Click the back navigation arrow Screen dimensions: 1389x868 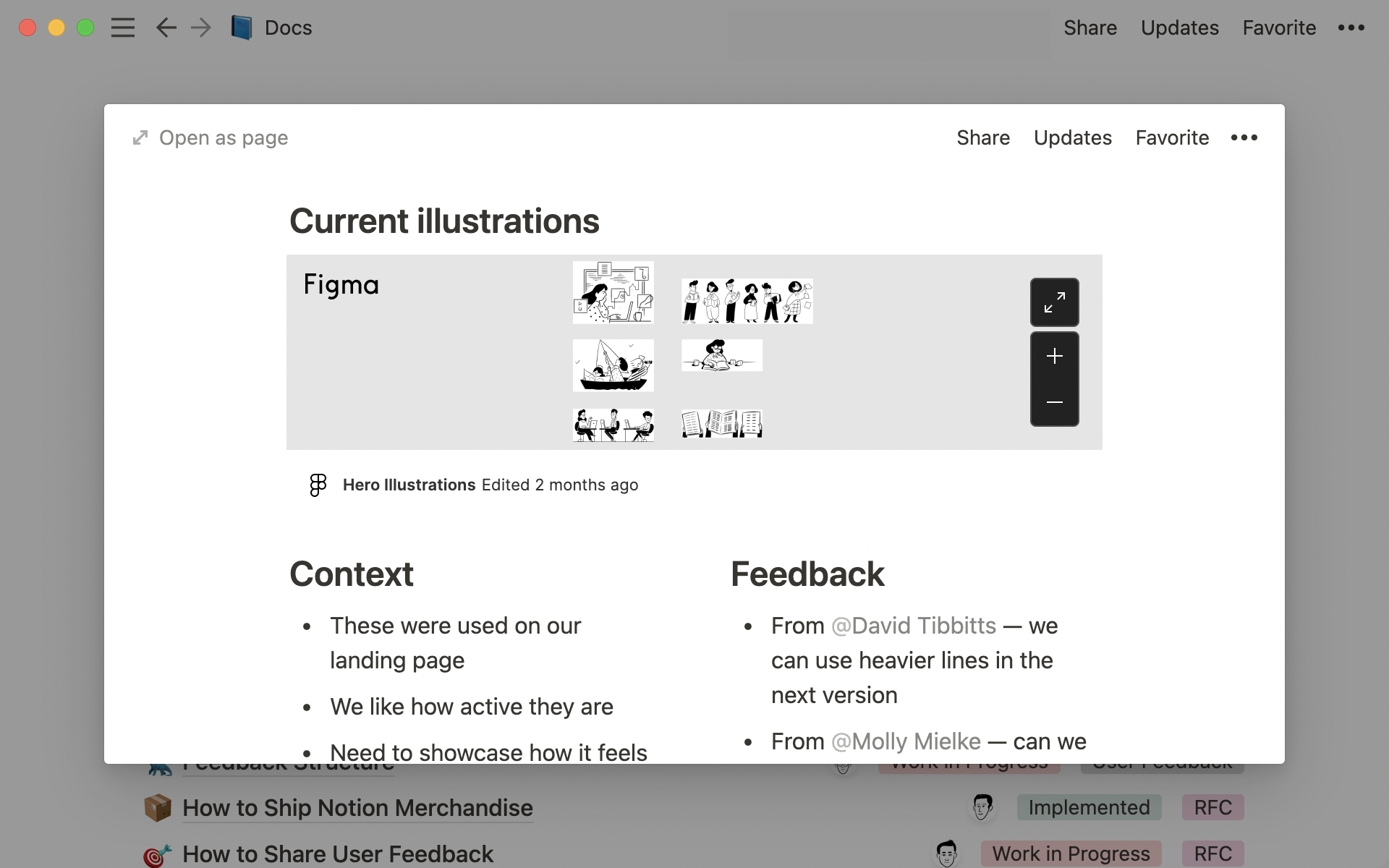164,27
